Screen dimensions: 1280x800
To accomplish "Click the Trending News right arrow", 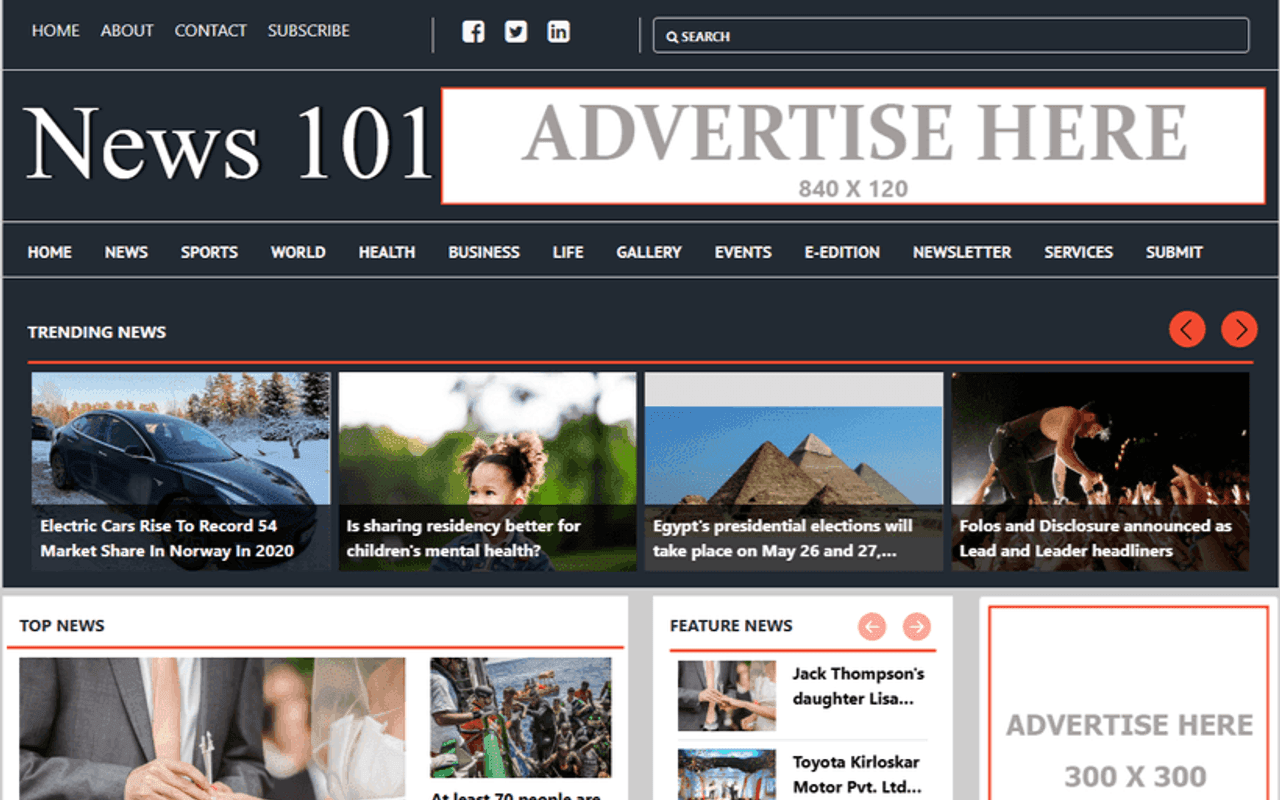I will [x=1239, y=329].
